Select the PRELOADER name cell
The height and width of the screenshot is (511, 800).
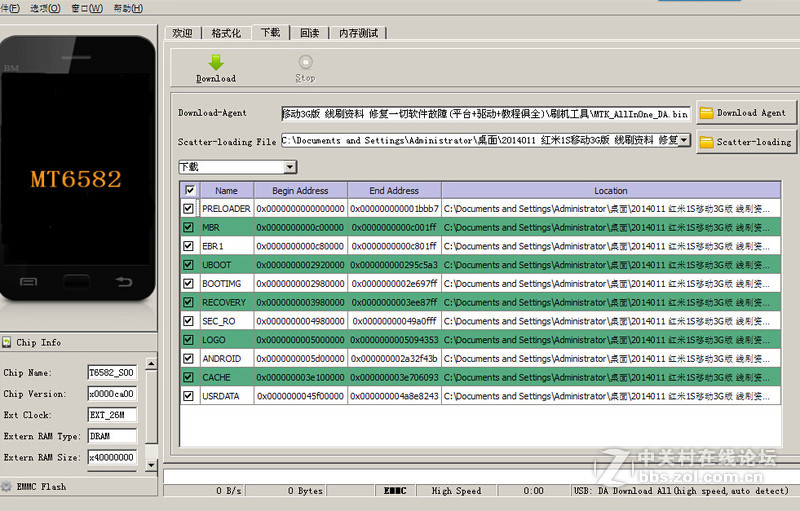coord(227,209)
